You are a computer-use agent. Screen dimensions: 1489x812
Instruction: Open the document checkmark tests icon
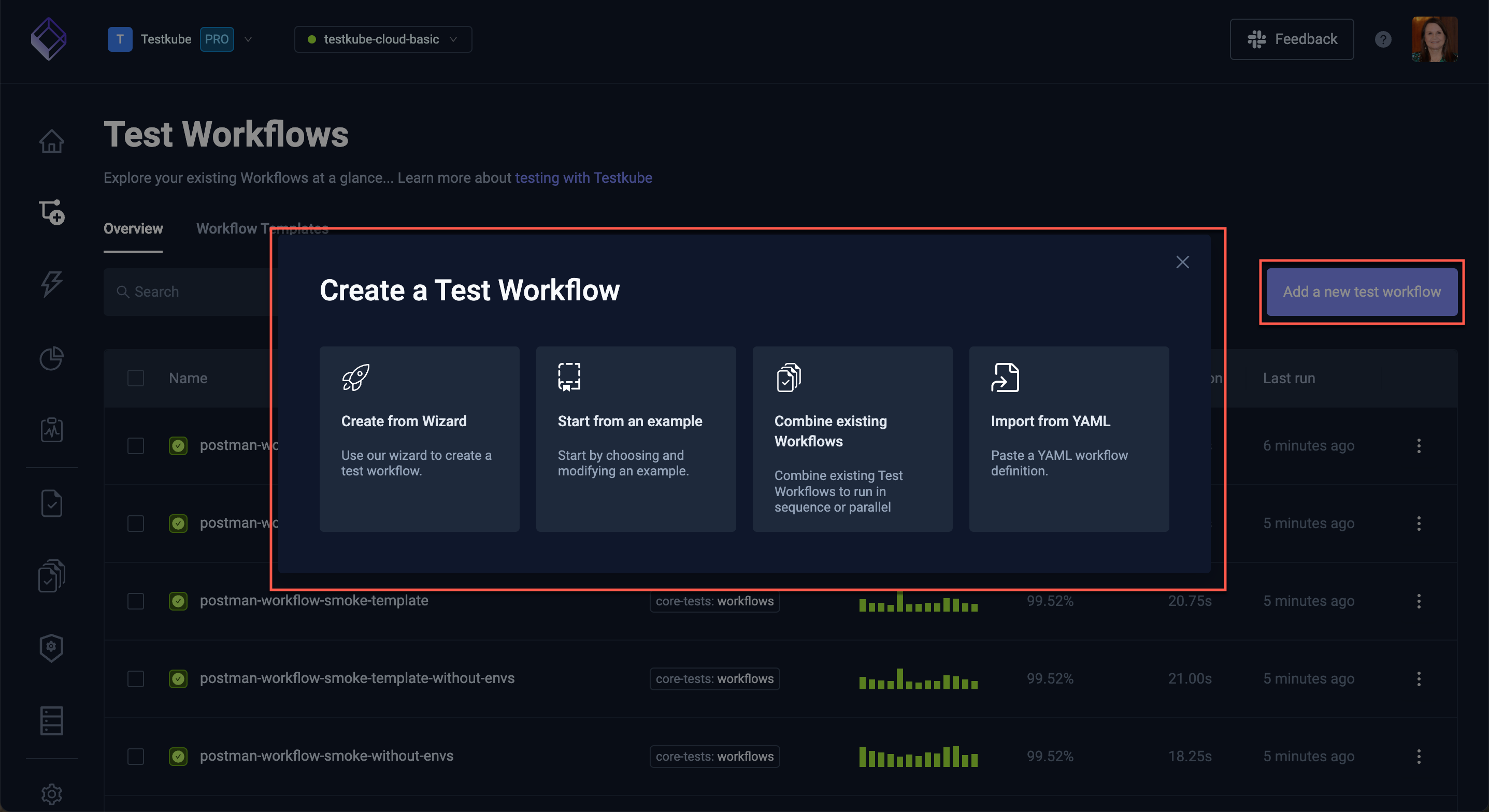(x=51, y=503)
